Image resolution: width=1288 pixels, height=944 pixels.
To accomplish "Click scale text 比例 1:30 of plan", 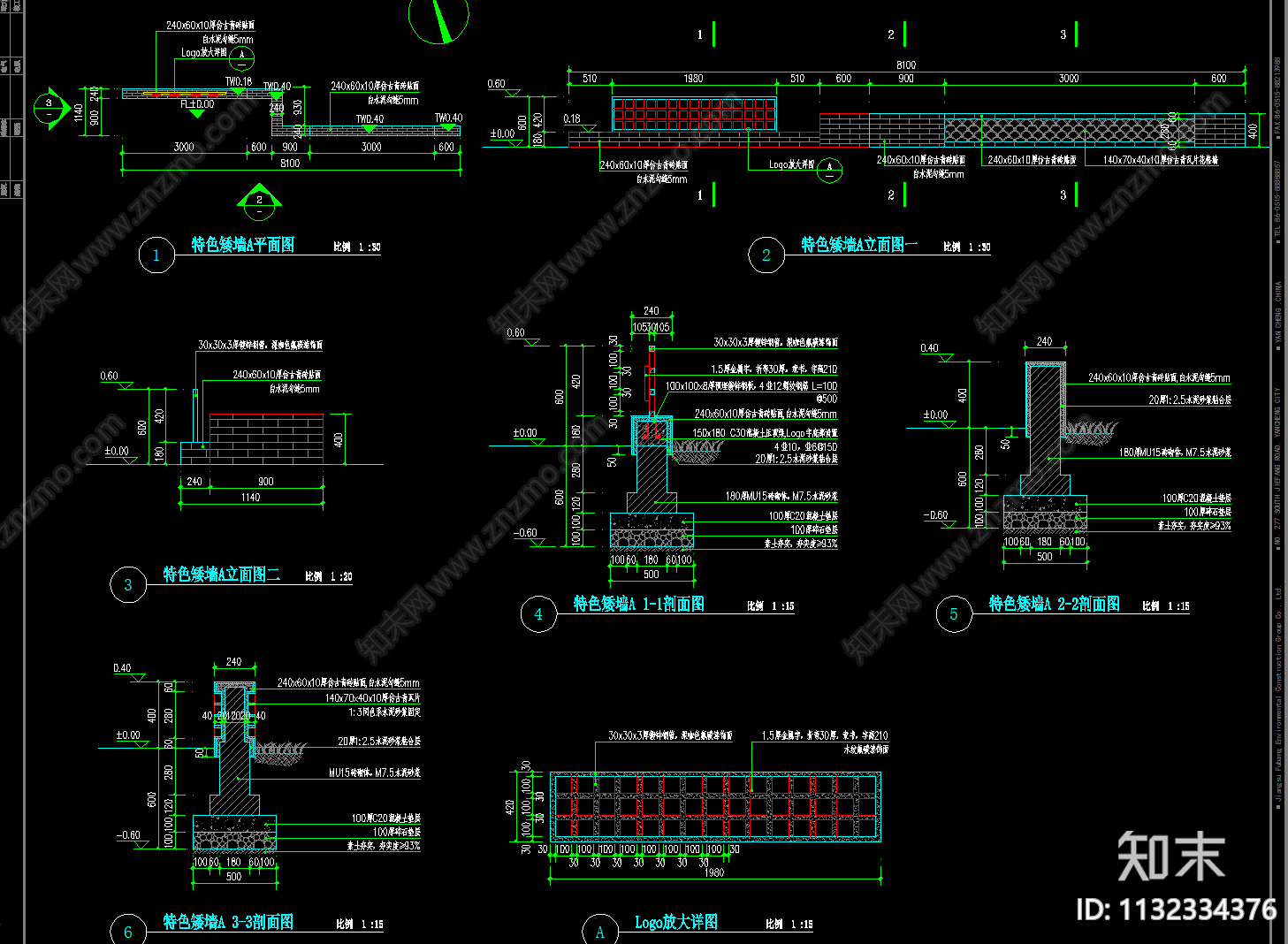I will (x=357, y=247).
